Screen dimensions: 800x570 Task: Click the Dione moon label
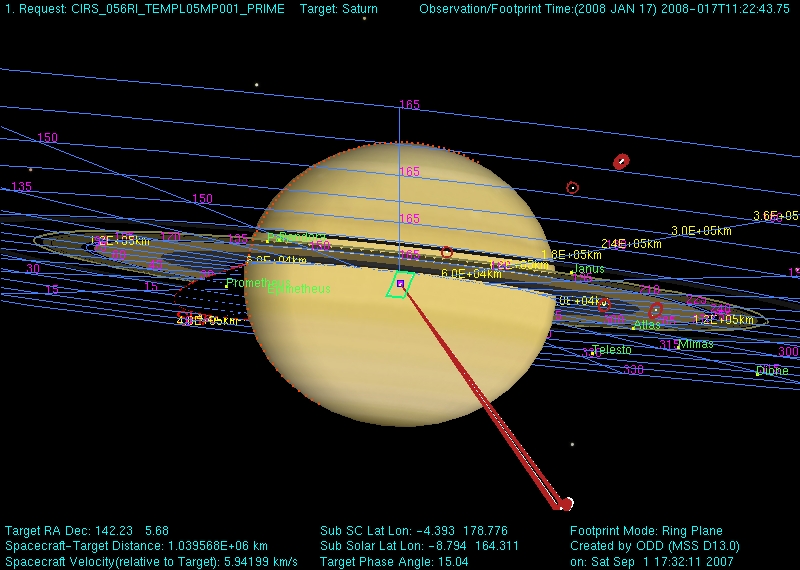(772, 371)
